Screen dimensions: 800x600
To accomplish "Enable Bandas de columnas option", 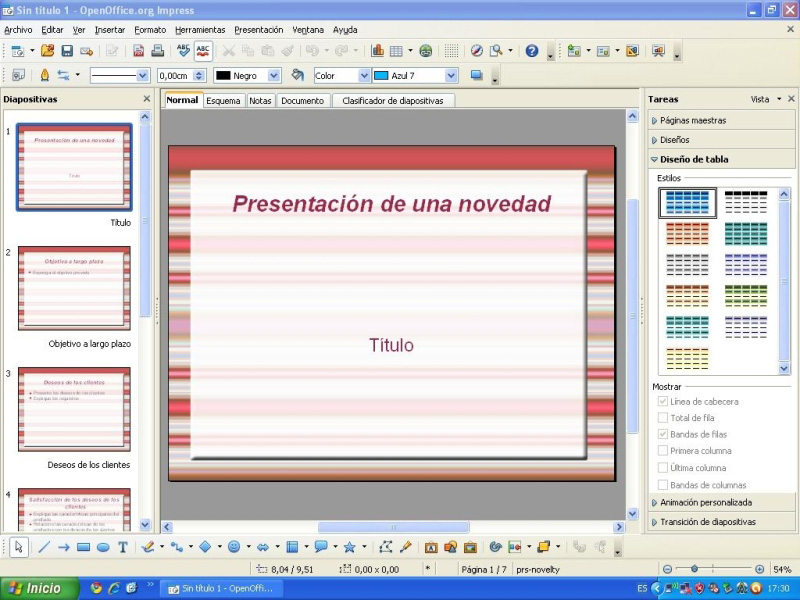I will [x=662, y=484].
